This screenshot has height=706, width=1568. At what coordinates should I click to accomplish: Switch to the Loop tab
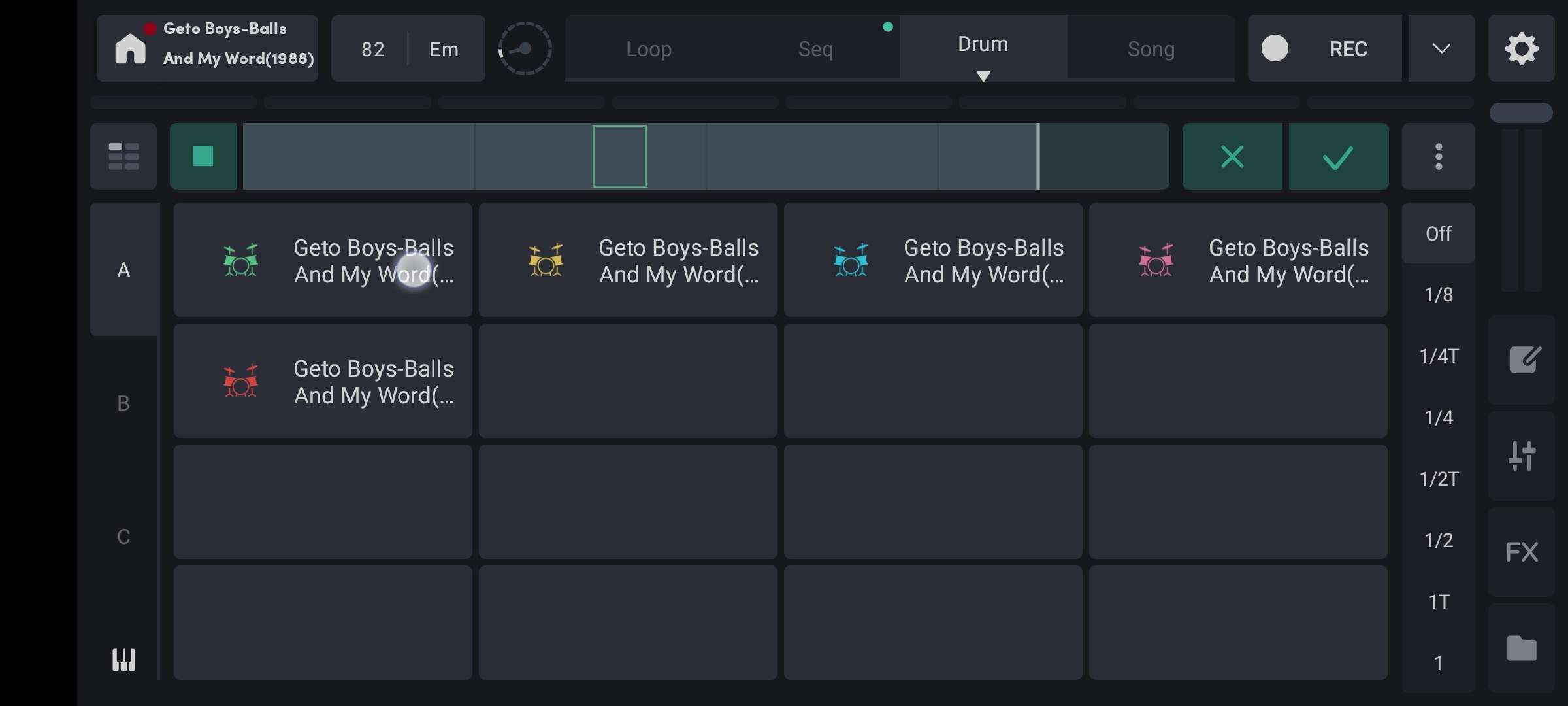[x=649, y=48]
